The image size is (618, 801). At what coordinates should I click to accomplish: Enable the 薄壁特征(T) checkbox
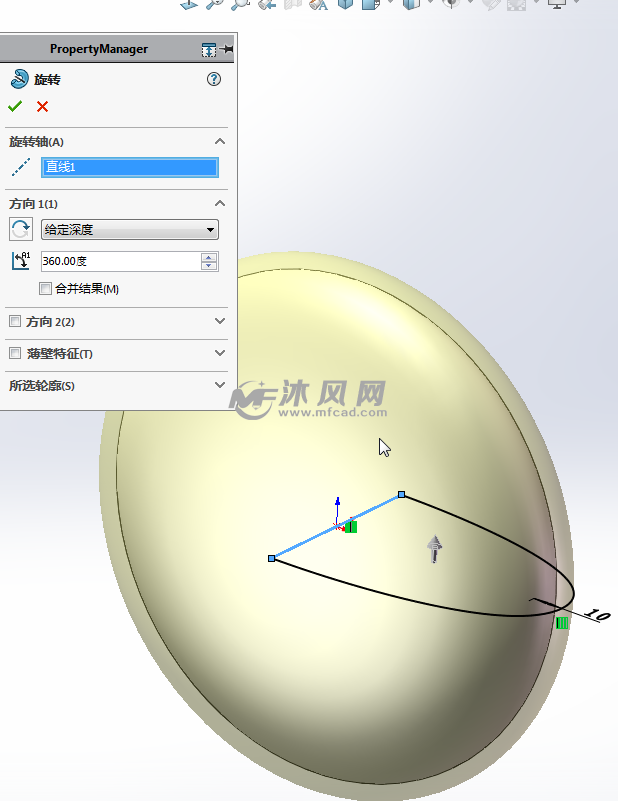(15, 353)
